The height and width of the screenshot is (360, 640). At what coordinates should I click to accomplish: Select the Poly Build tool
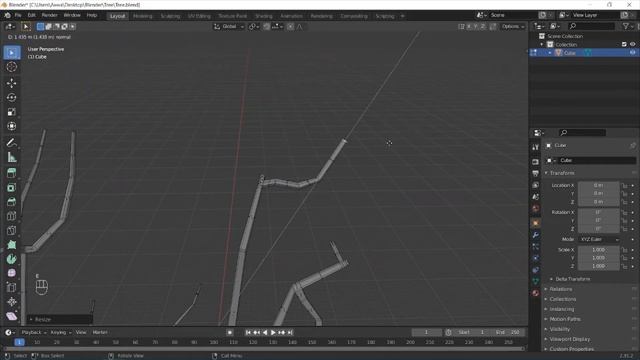pyautogui.click(x=12, y=245)
